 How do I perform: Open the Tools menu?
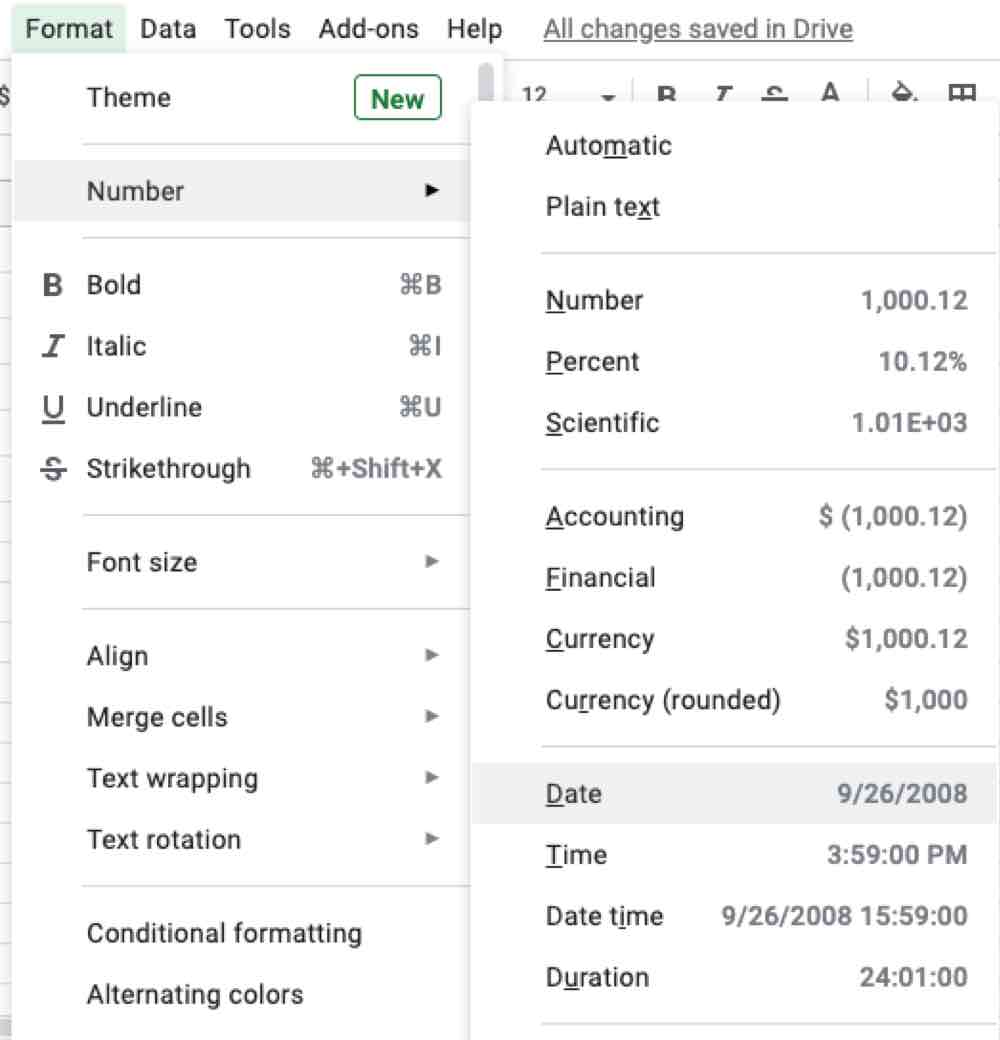256,28
